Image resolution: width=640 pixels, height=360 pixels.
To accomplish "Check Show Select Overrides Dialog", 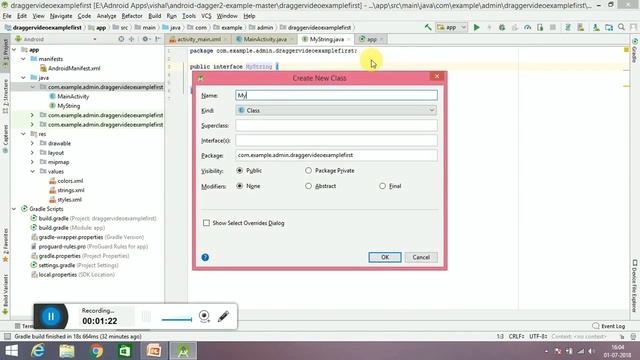I will point(207,223).
